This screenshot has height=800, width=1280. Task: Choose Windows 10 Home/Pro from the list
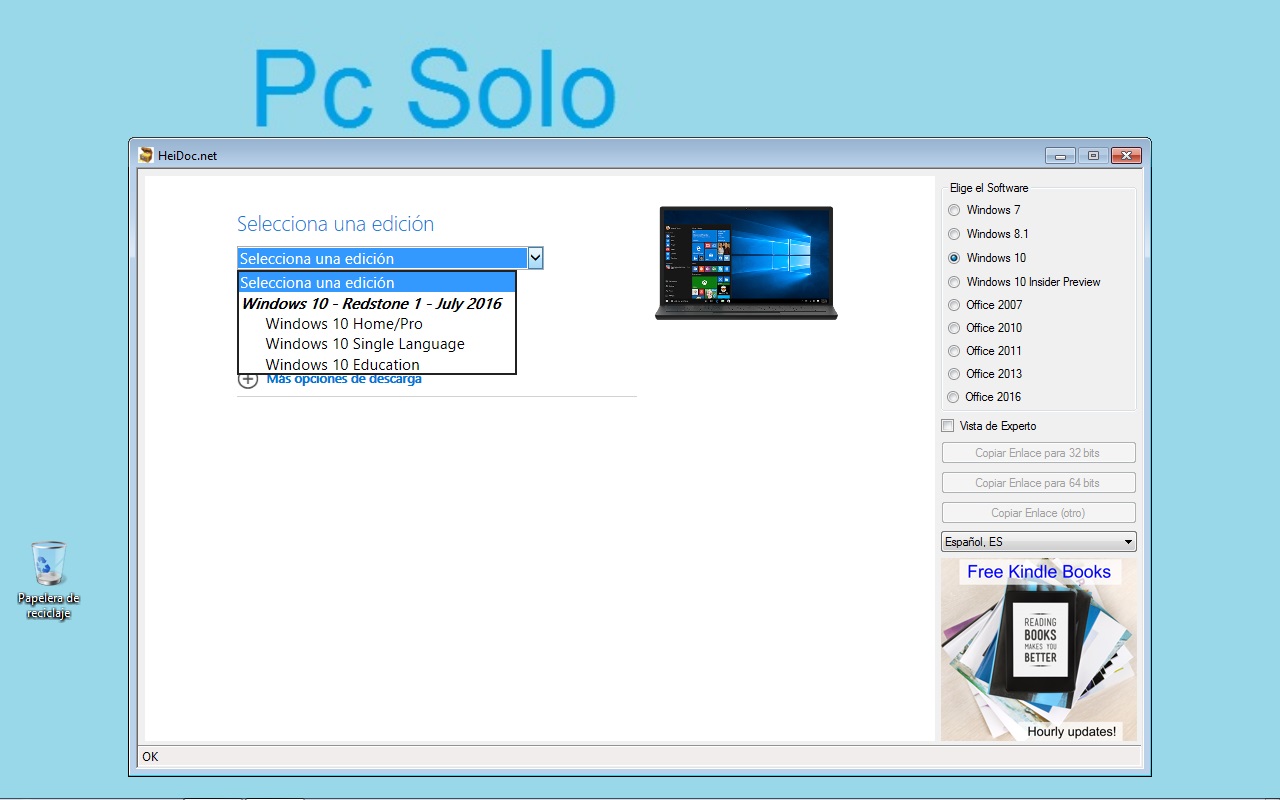coord(343,323)
